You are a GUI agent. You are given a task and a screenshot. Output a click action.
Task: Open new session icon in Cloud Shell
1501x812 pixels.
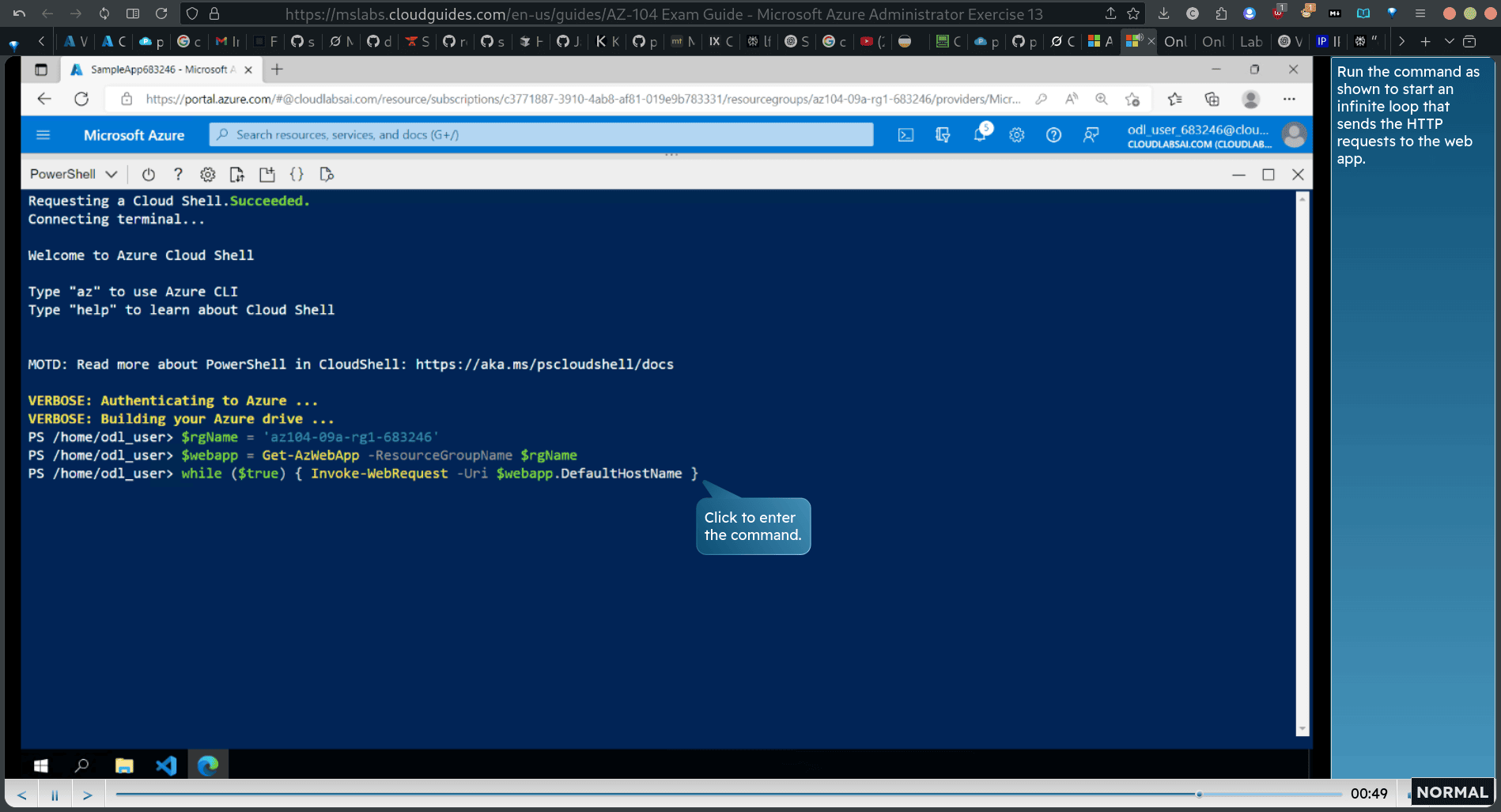[267, 174]
